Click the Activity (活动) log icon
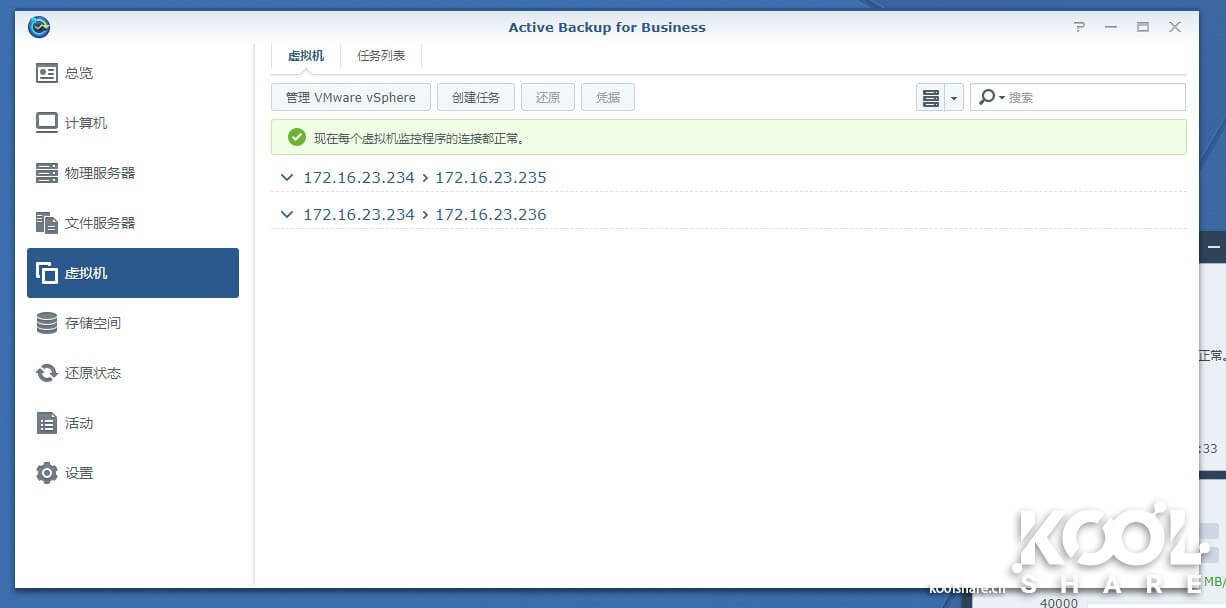Screen dimensions: 1226x608 (47, 423)
